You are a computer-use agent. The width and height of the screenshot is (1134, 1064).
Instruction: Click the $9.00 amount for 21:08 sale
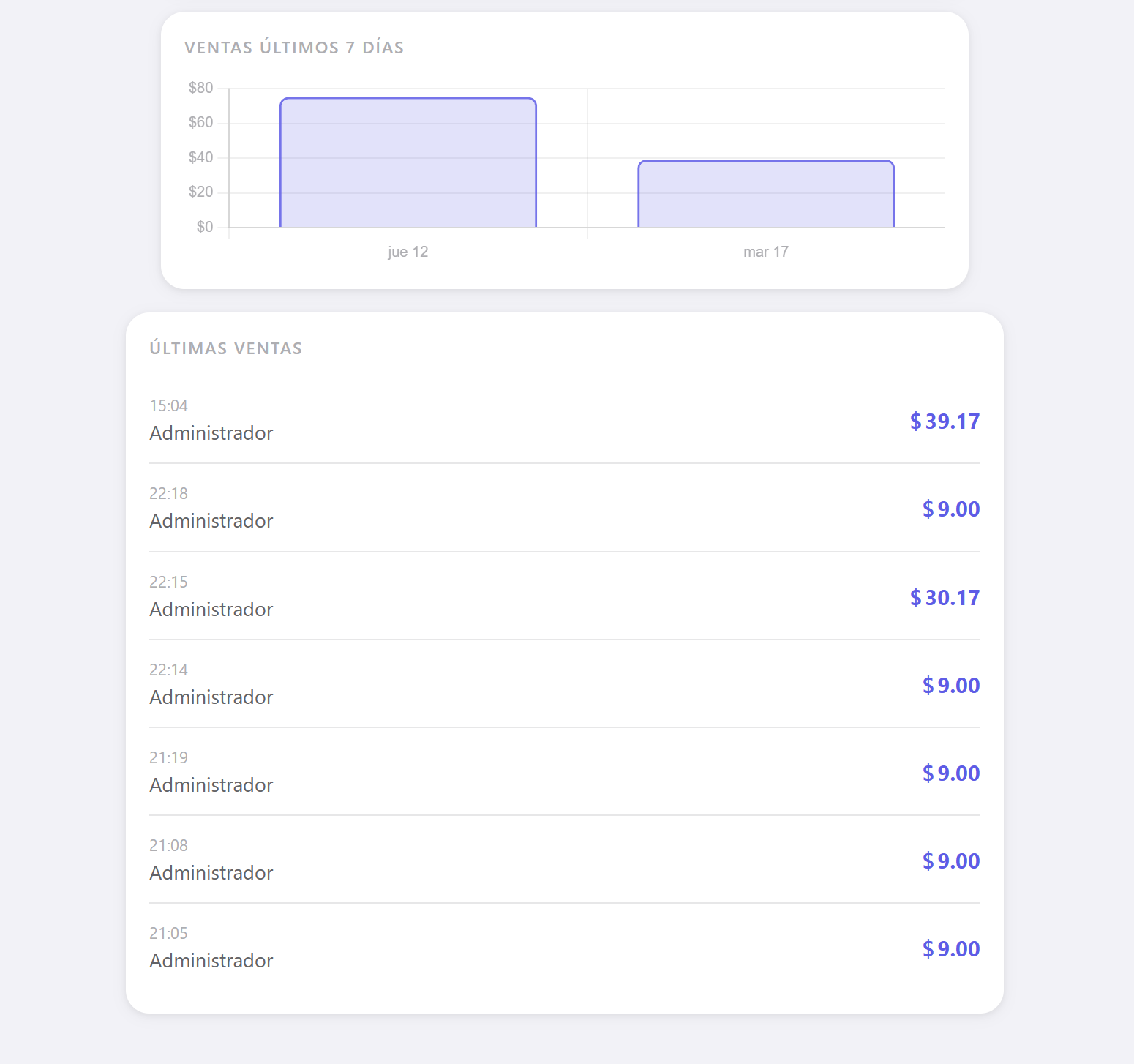coord(950,861)
